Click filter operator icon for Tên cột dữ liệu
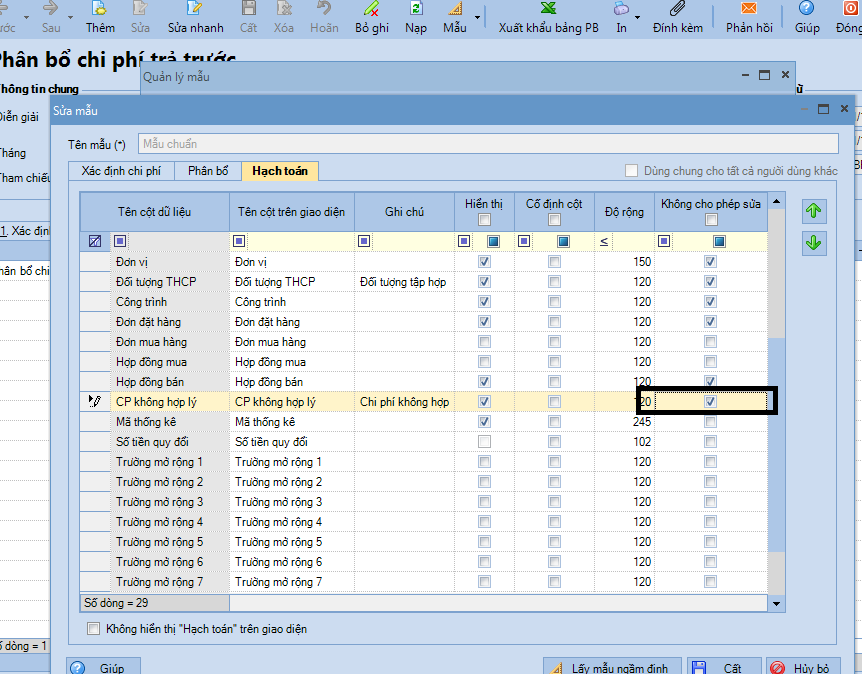The image size is (862, 674). (120, 241)
